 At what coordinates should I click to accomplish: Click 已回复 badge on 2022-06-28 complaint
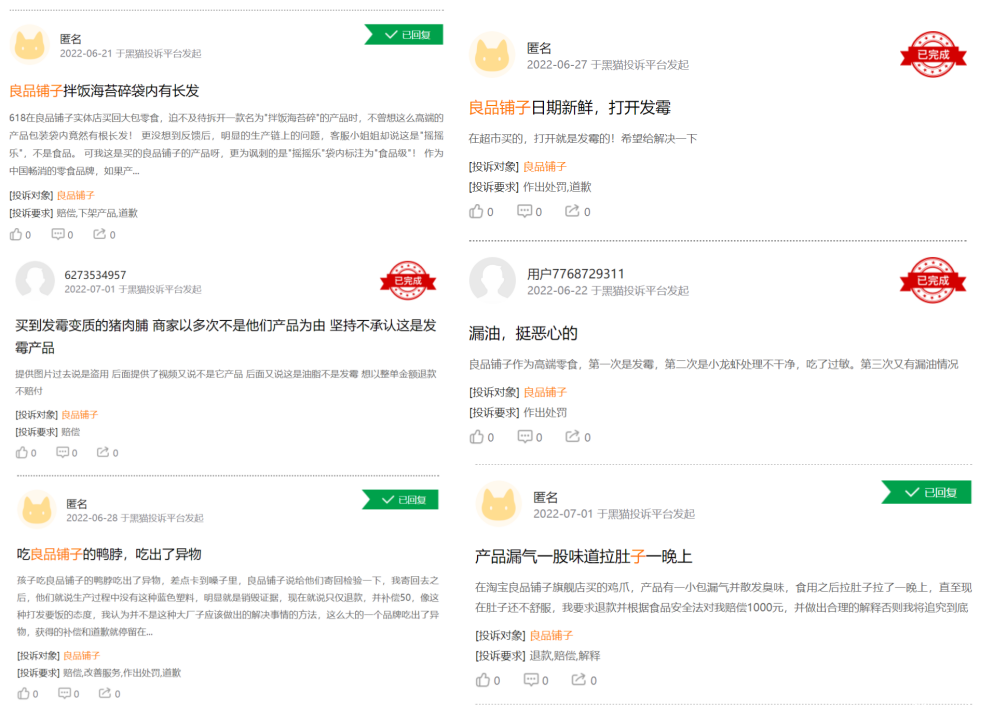[x=401, y=499]
